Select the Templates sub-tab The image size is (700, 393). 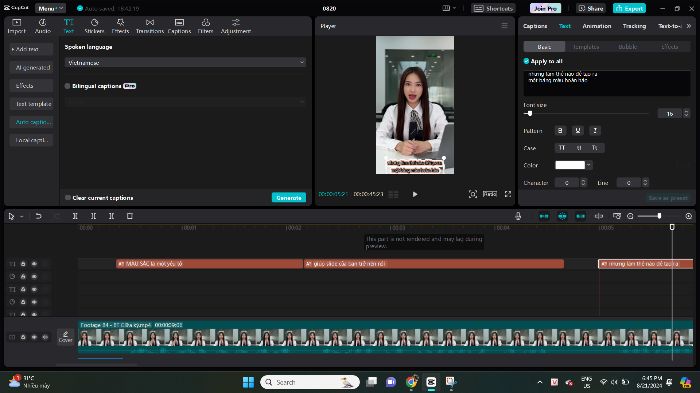586,47
